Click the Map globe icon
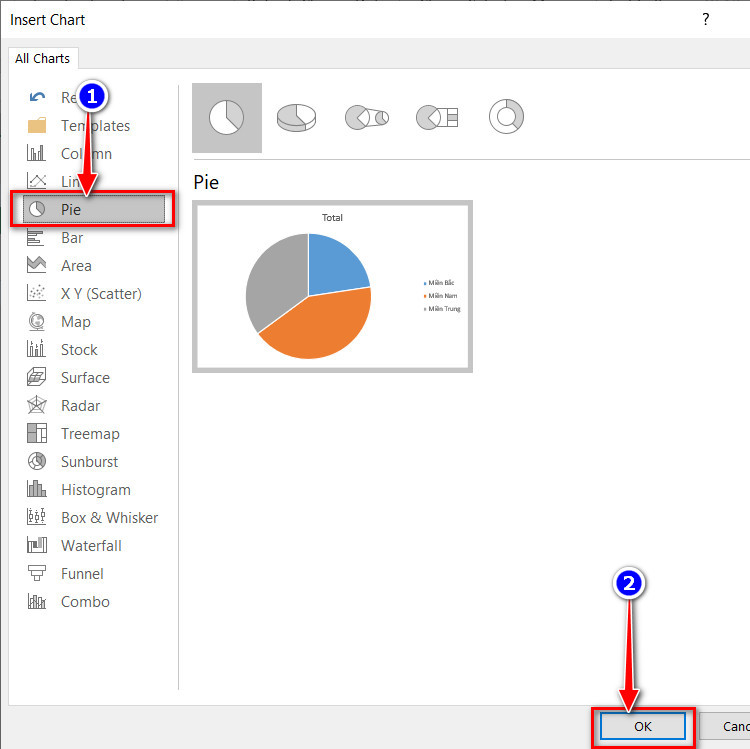The height and width of the screenshot is (749, 750). [36, 321]
